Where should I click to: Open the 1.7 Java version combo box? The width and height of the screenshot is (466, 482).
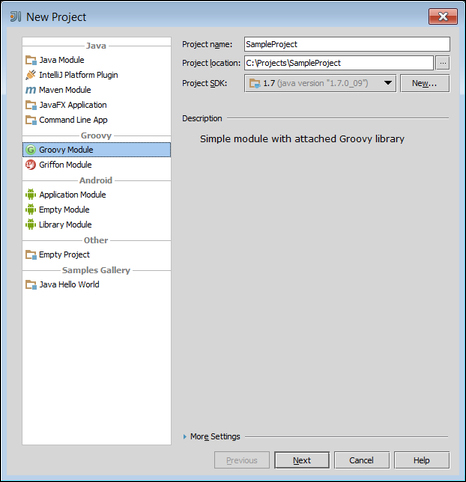tap(320, 83)
